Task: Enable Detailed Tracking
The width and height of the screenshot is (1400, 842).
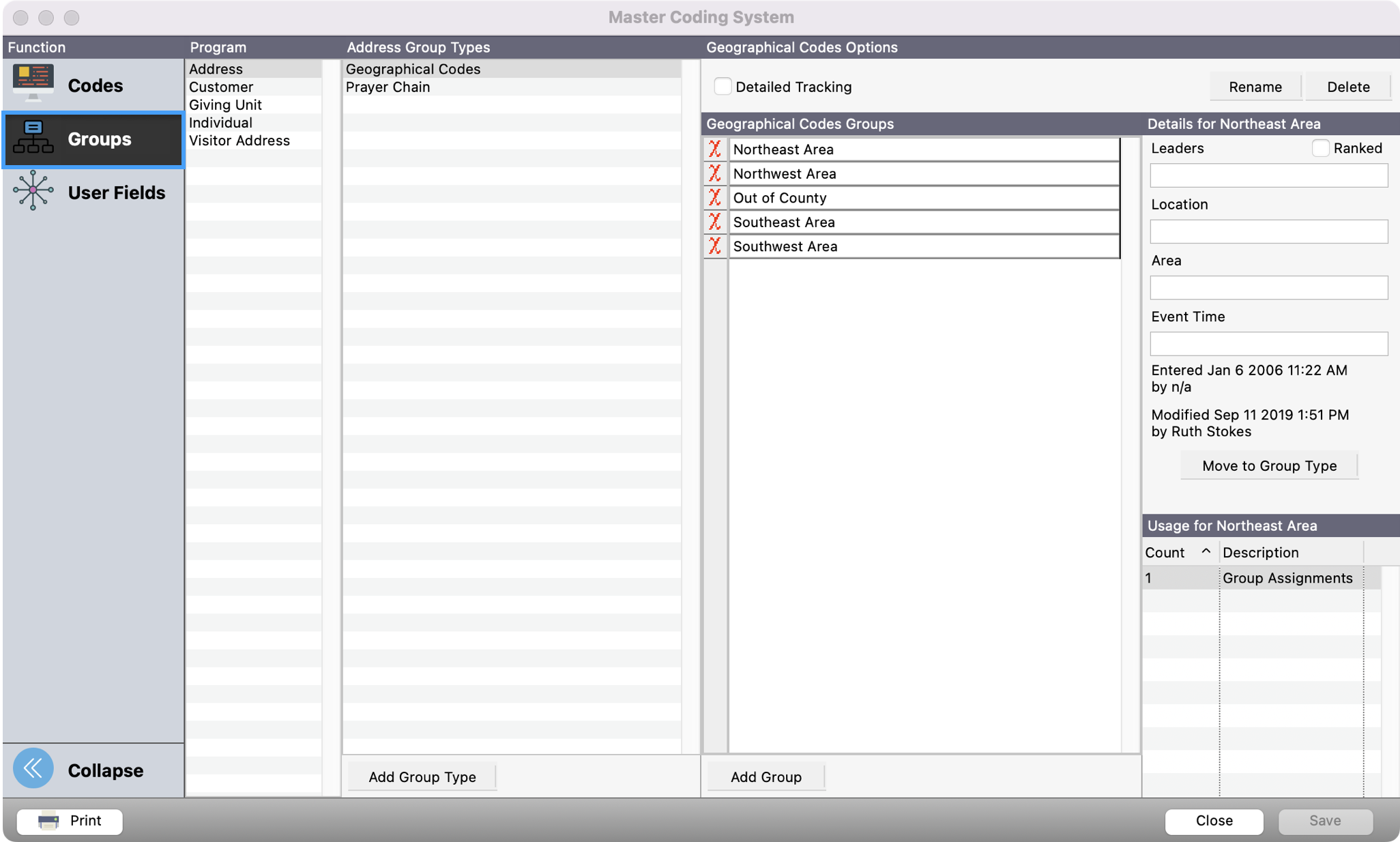Action: click(x=723, y=86)
